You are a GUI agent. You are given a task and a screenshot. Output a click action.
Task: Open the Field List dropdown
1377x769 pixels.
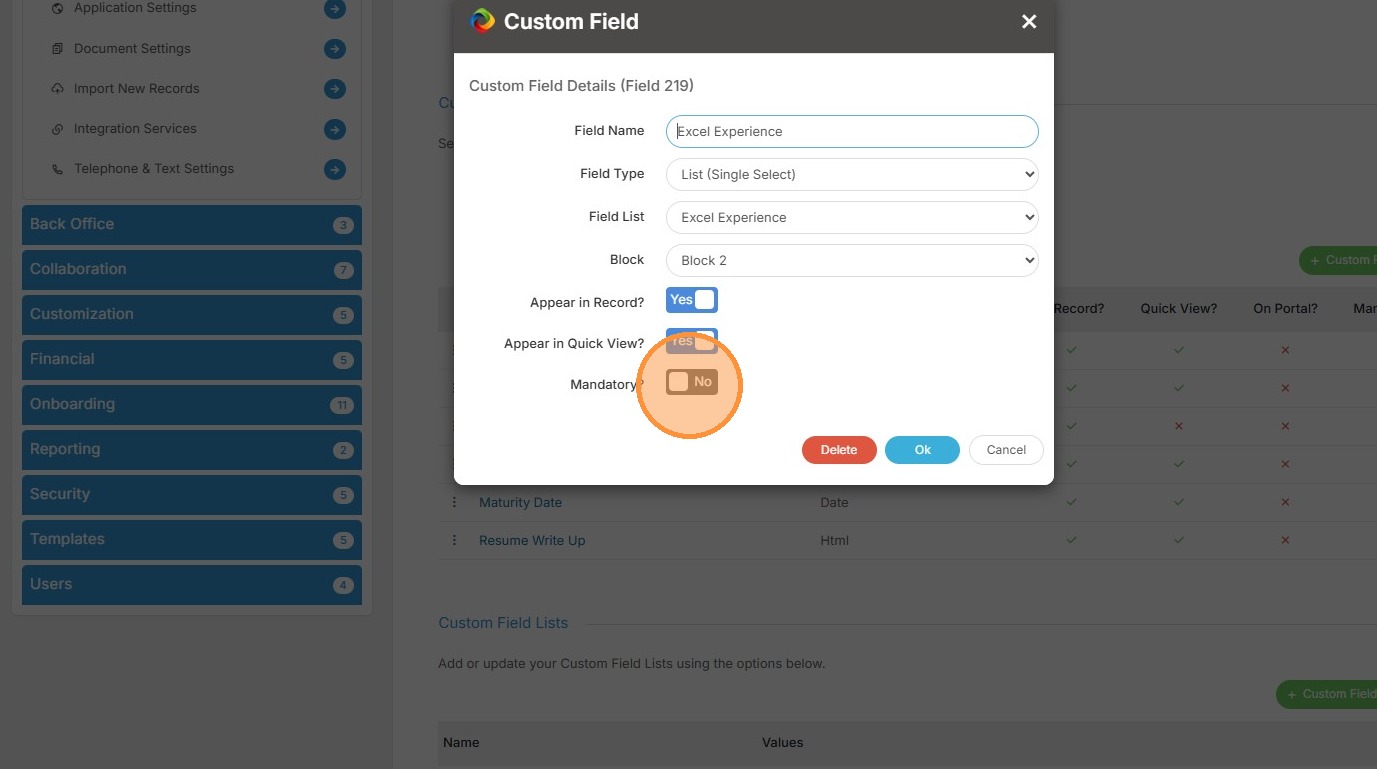[x=852, y=217]
